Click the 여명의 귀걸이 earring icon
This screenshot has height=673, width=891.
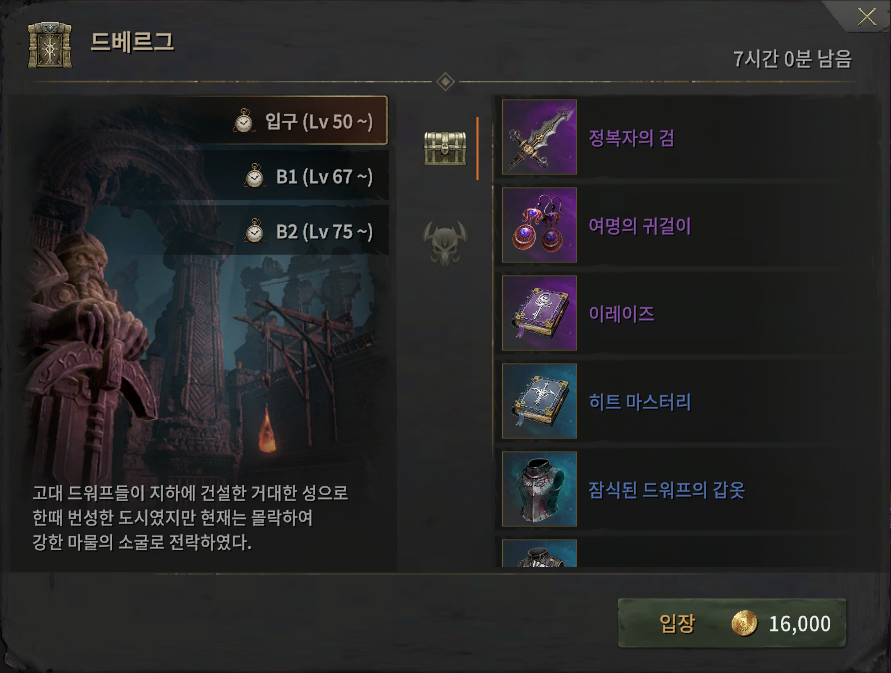coord(539,225)
